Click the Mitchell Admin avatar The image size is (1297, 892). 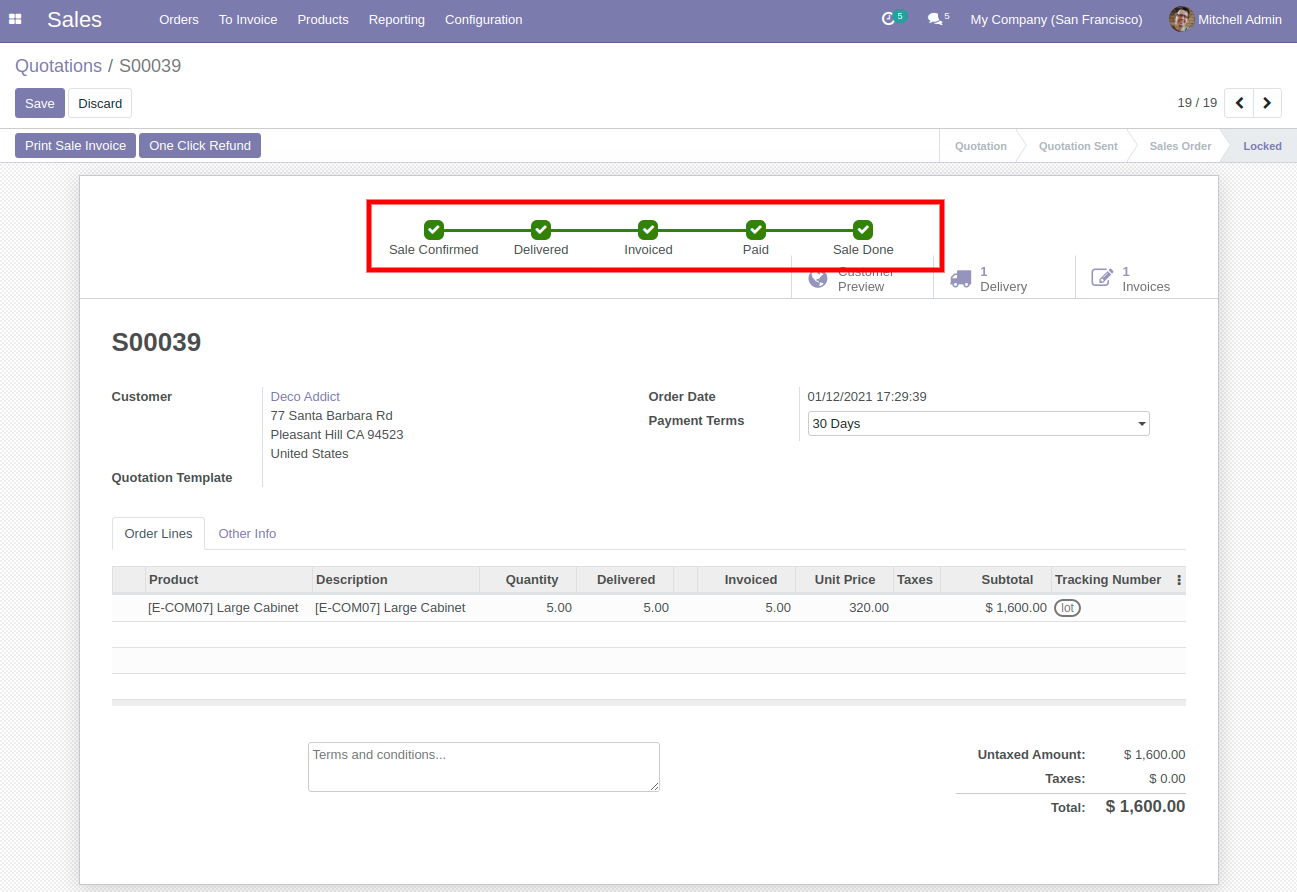[1181, 19]
